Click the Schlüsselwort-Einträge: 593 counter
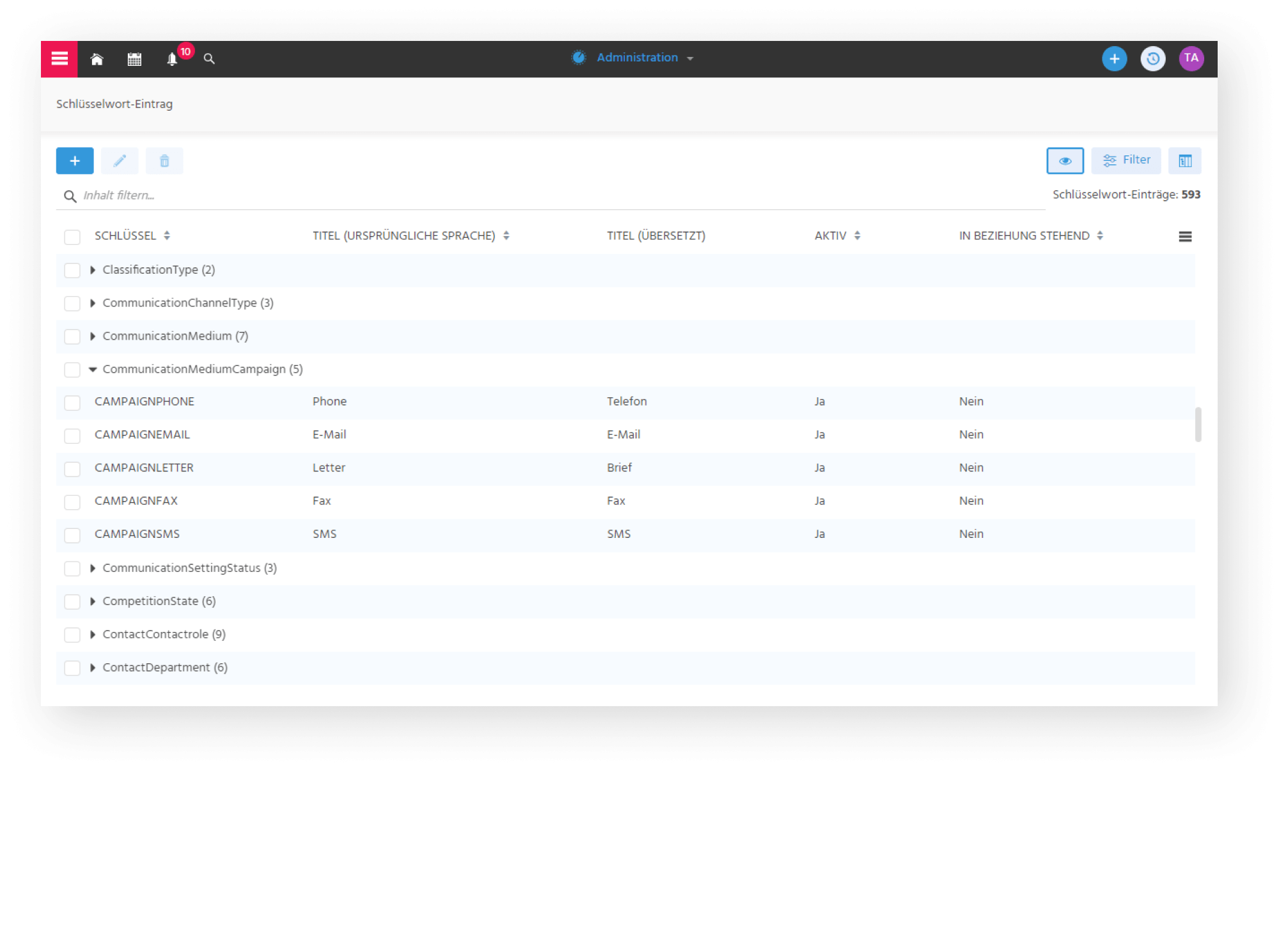Image resolution: width=1288 pixels, height=930 pixels. tap(1126, 195)
